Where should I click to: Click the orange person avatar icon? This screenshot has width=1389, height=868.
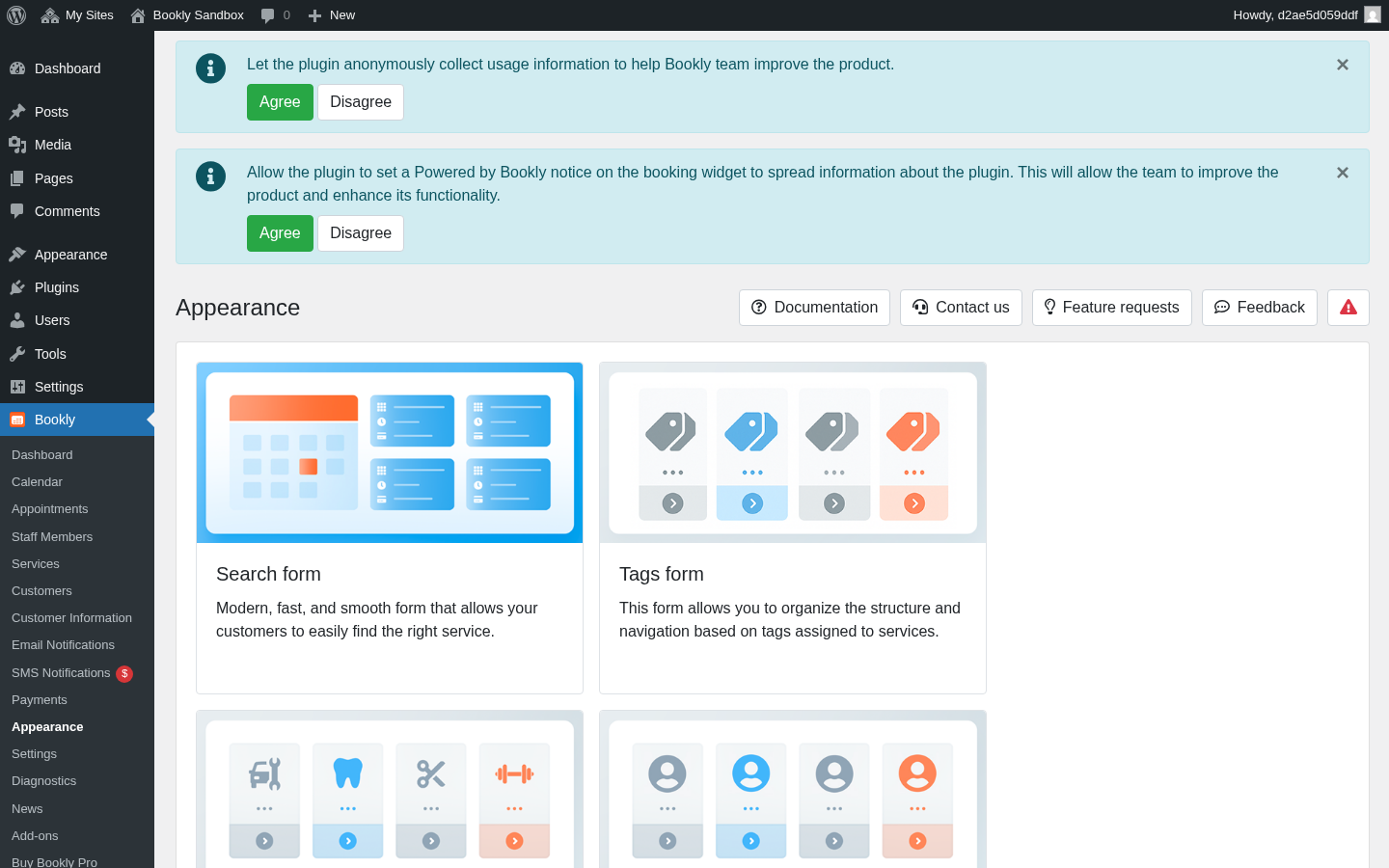coord(917,773)
